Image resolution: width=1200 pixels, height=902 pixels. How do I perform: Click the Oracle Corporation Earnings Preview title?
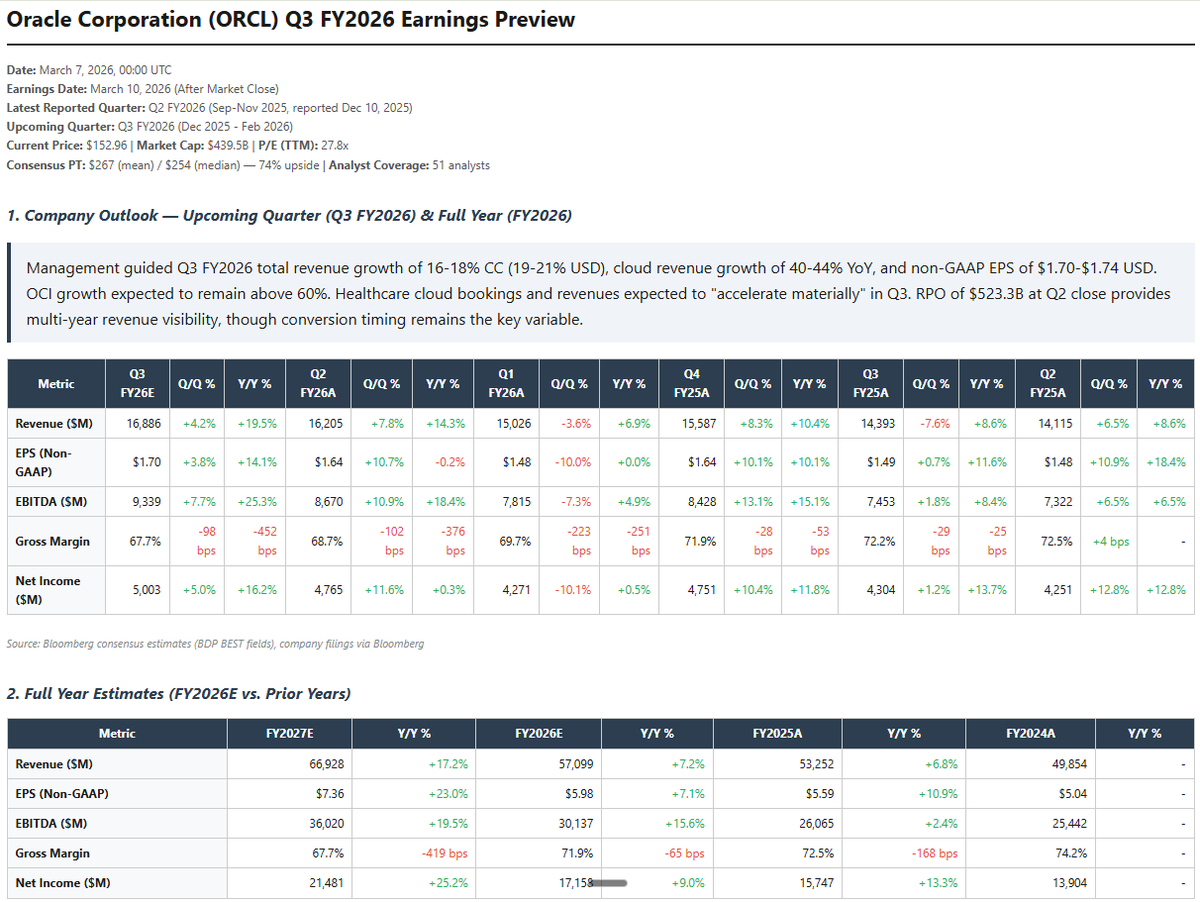[291, 19]
